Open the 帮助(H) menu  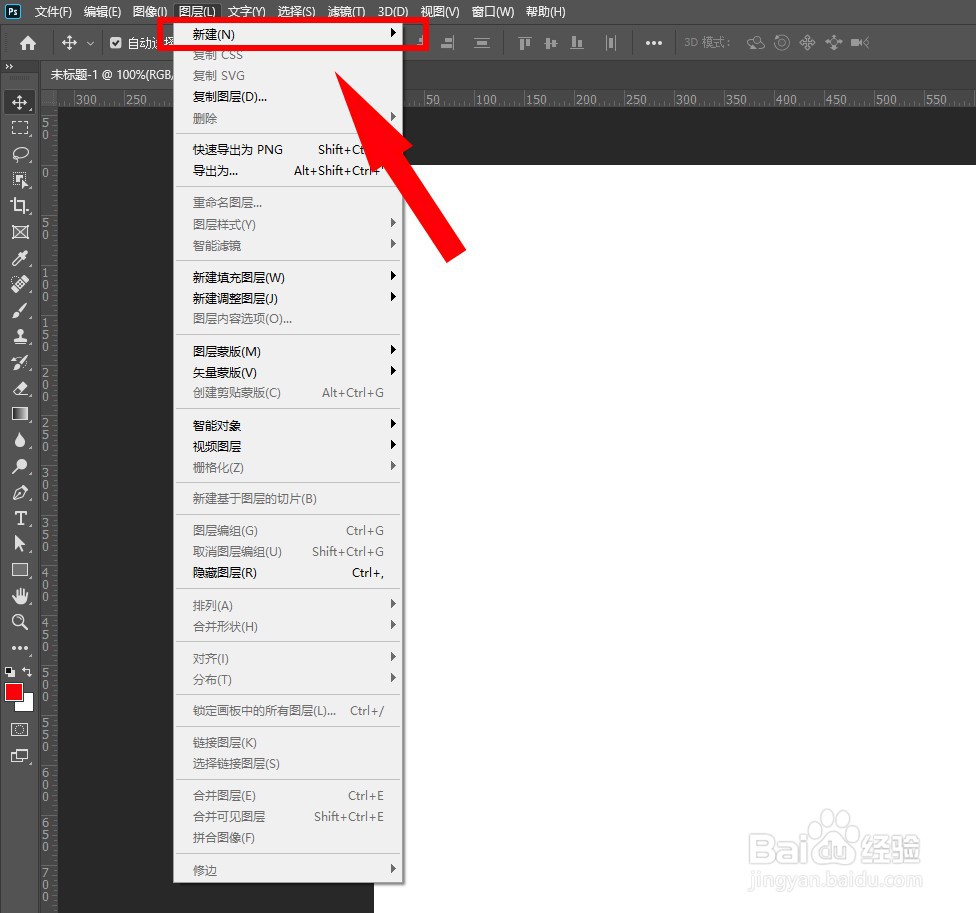coord(545,12)
